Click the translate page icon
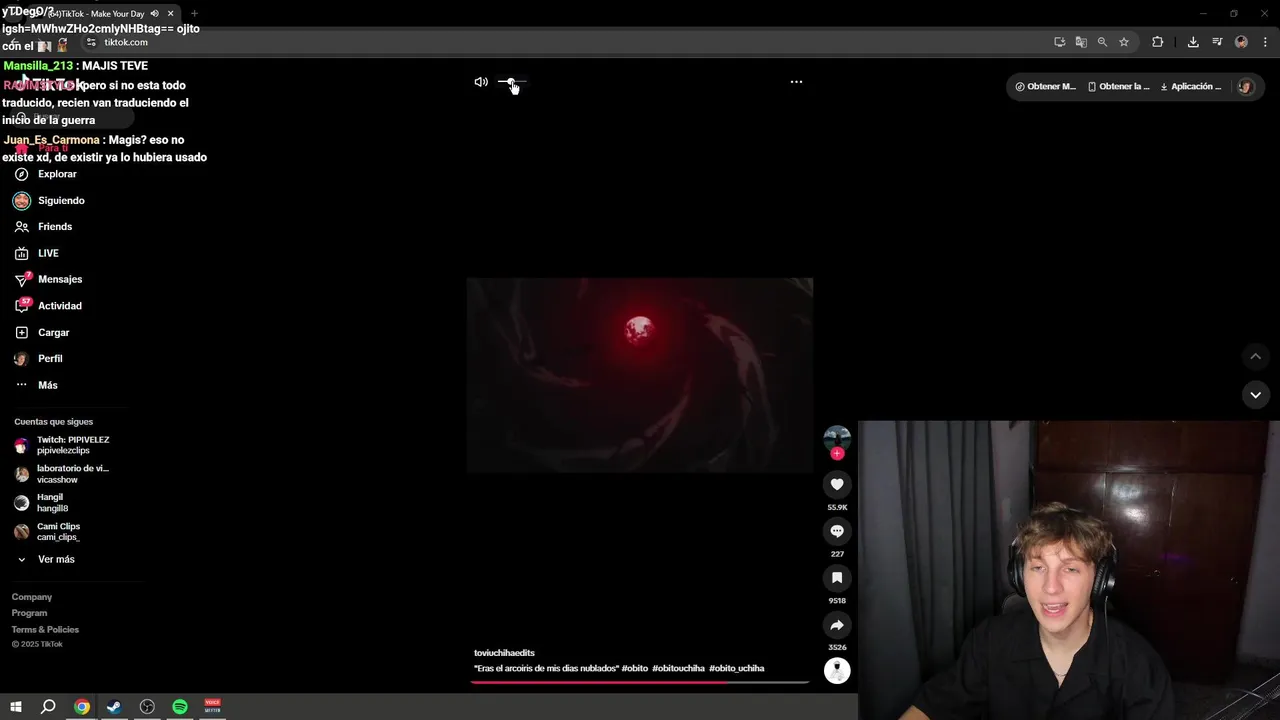 pyautogui.click(x=1081, y=42)
